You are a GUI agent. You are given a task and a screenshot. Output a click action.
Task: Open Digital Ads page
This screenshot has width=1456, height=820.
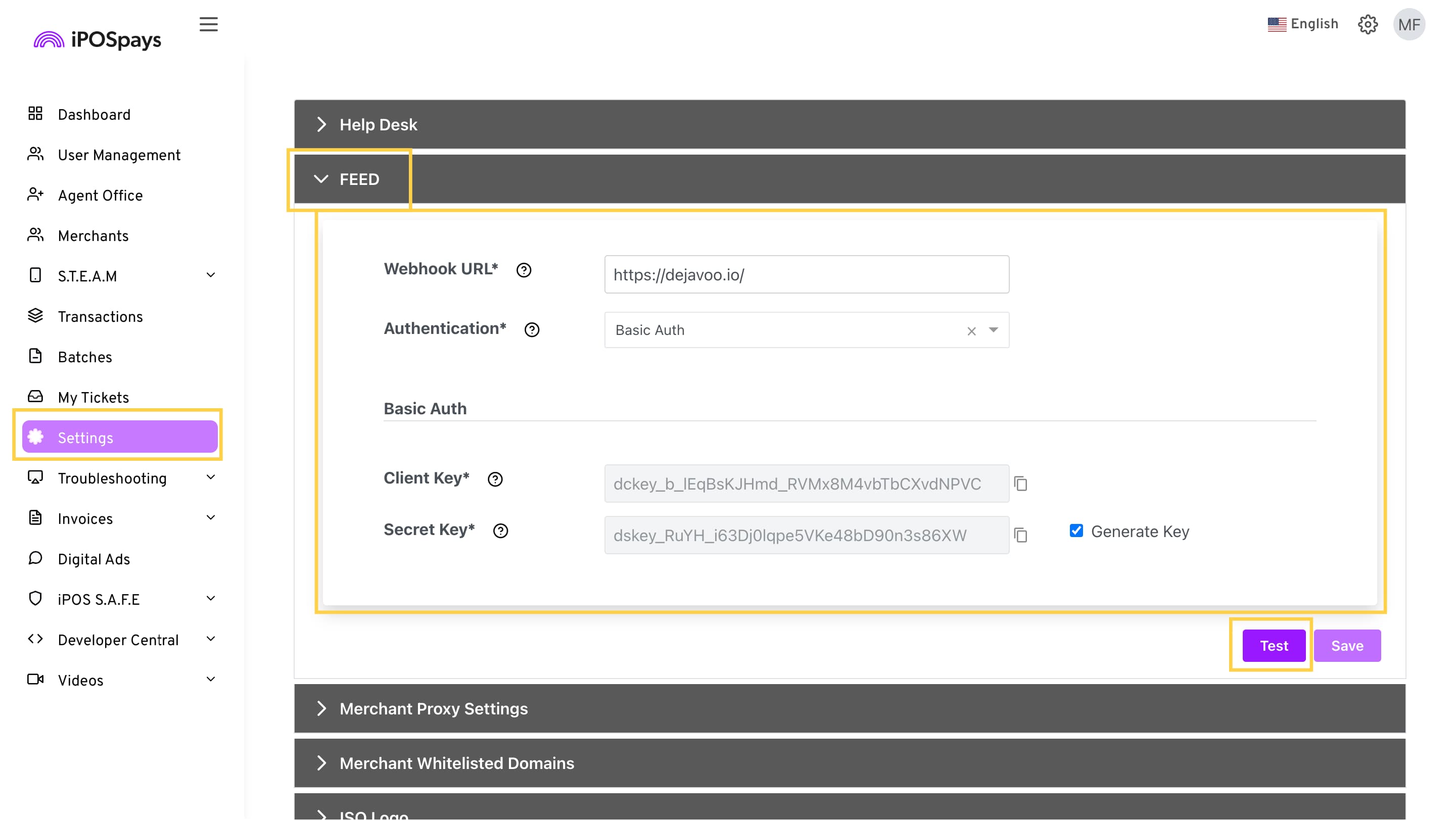[x=94, y=559]
